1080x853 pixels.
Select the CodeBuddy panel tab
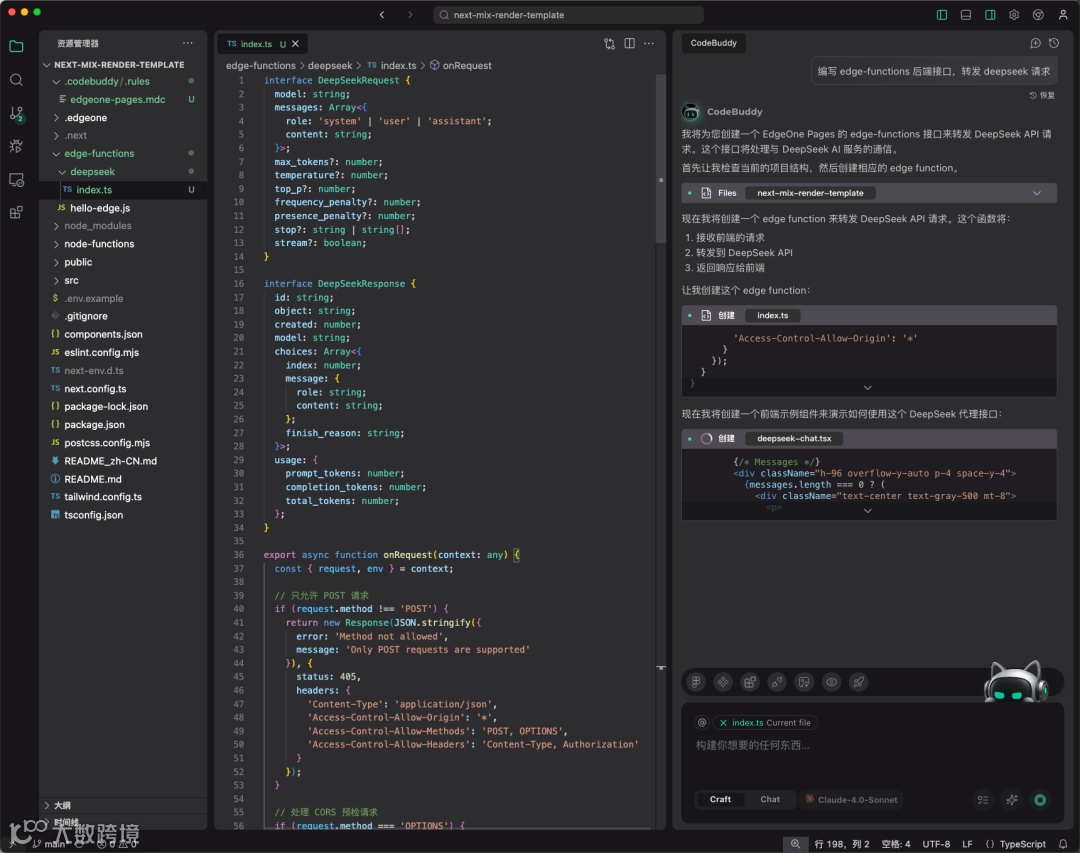714,43
